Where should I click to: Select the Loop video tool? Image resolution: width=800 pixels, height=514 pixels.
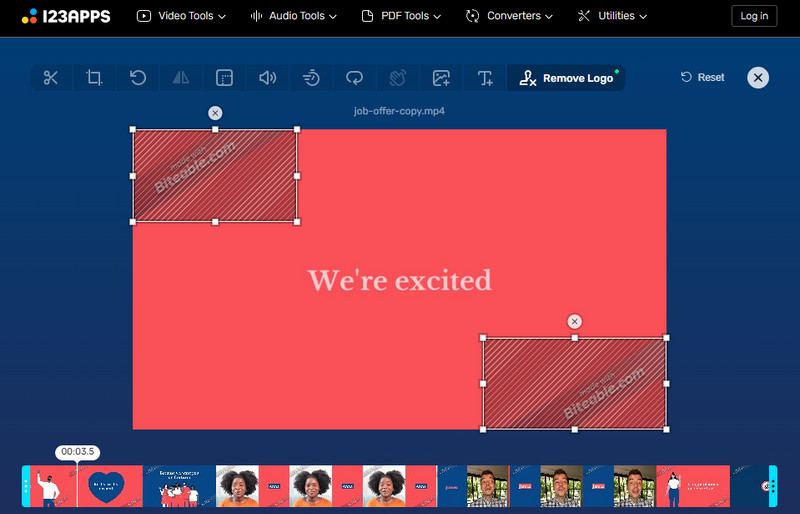pyautogui.click(x=354, y=78)
